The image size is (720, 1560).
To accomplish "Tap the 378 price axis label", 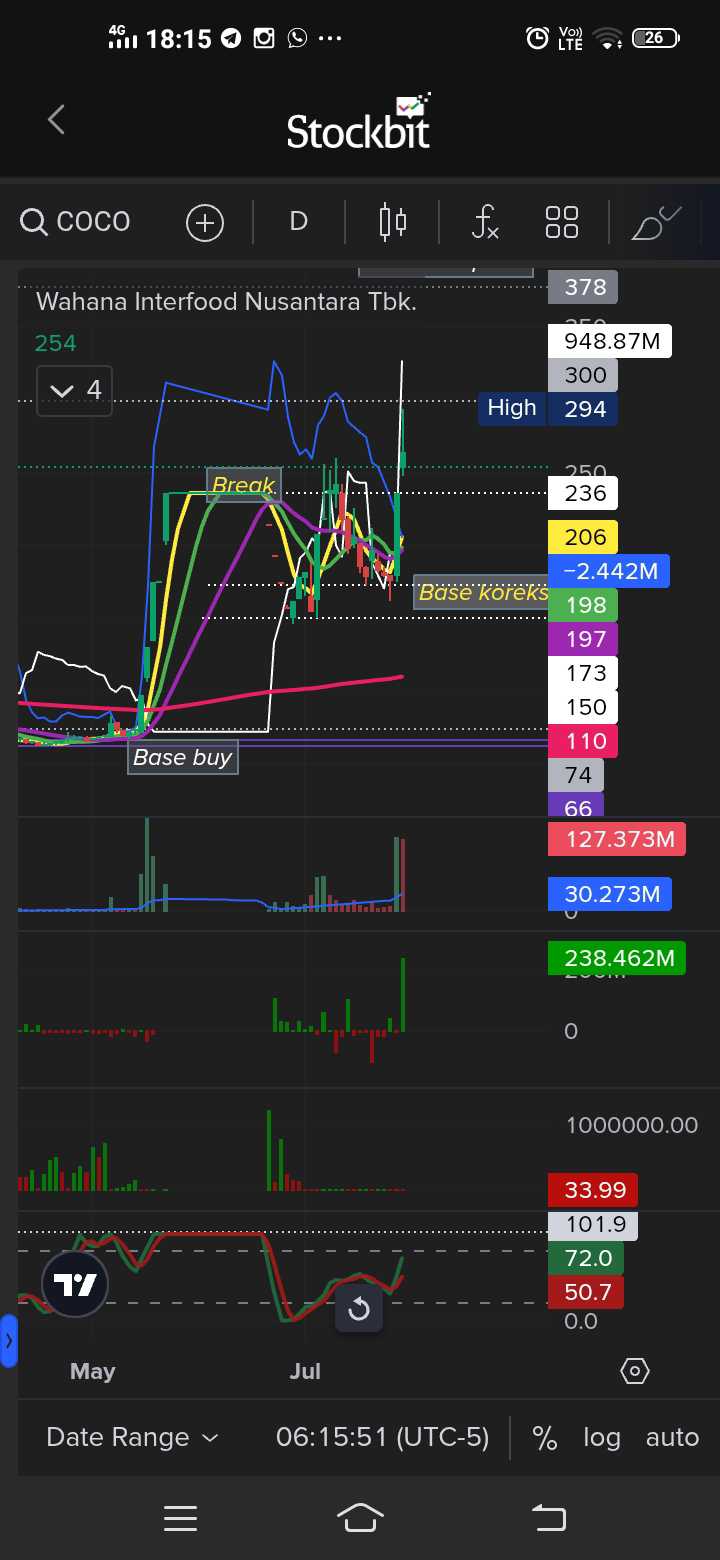I will (x=584, y=288).
